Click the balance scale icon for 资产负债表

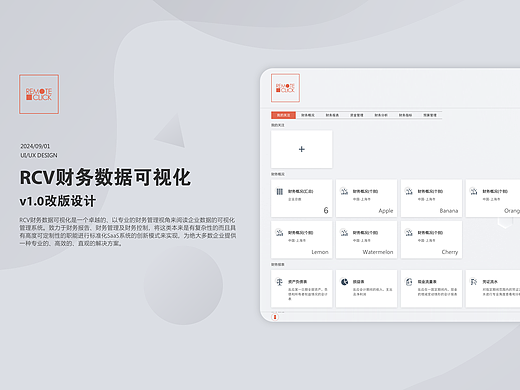(279, 282)
